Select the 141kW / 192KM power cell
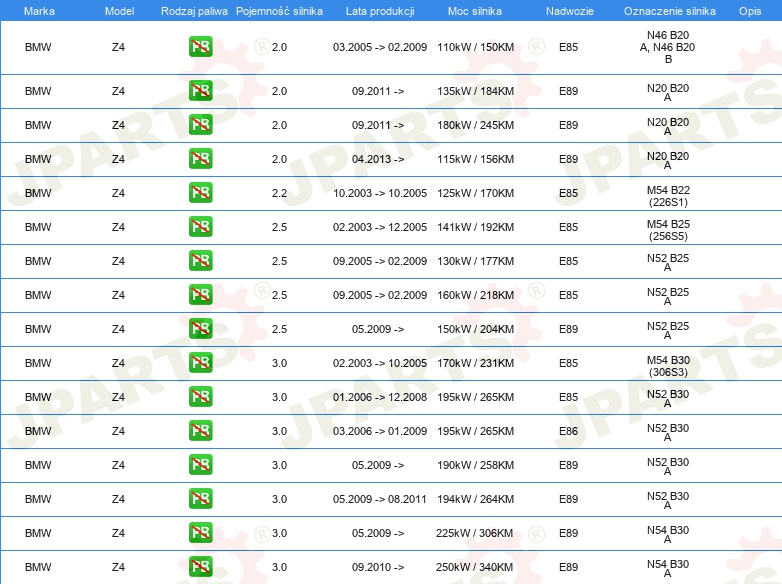 point(475,227)
